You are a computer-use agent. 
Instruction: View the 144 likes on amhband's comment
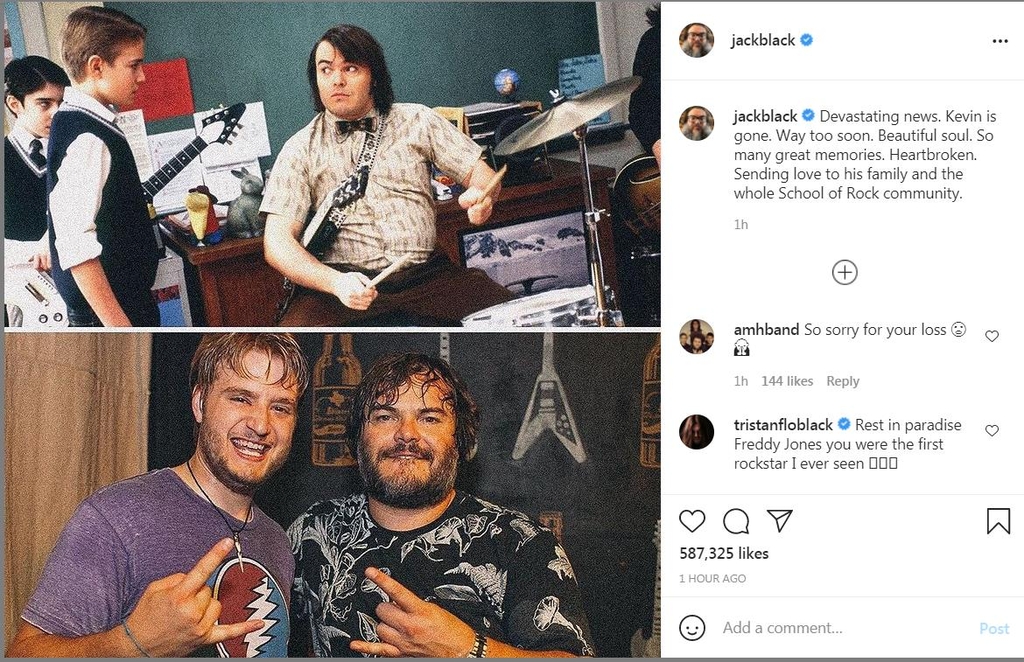pyautogui.click(x=787, y=381)
